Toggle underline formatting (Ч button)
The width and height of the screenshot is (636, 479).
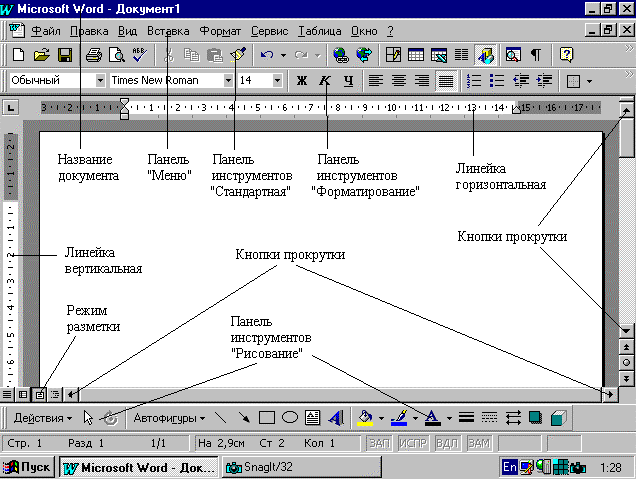(x=348, y=81)
